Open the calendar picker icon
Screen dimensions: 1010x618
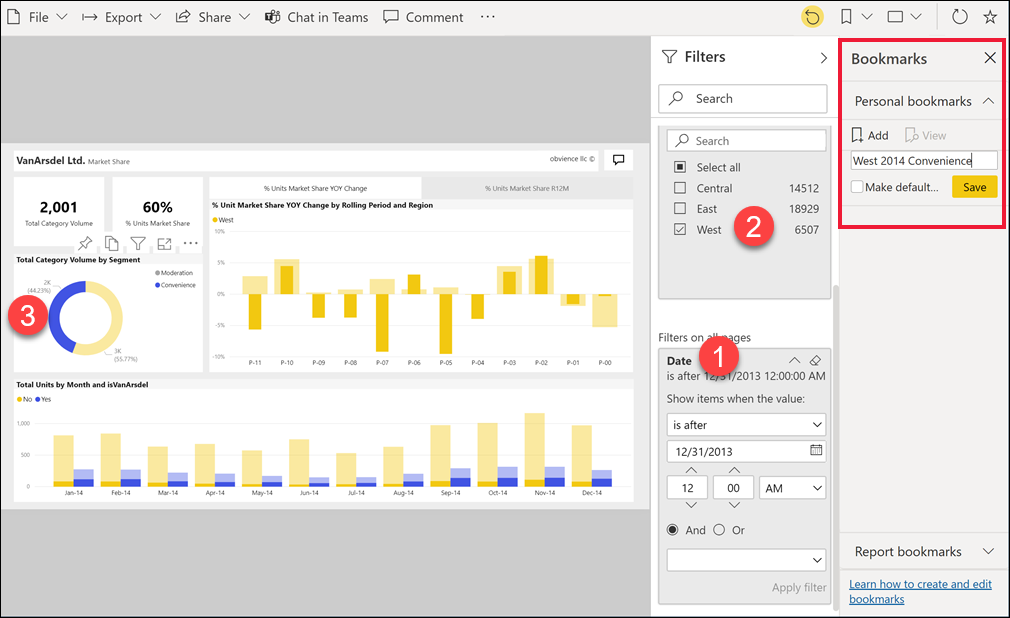[815, 450]
